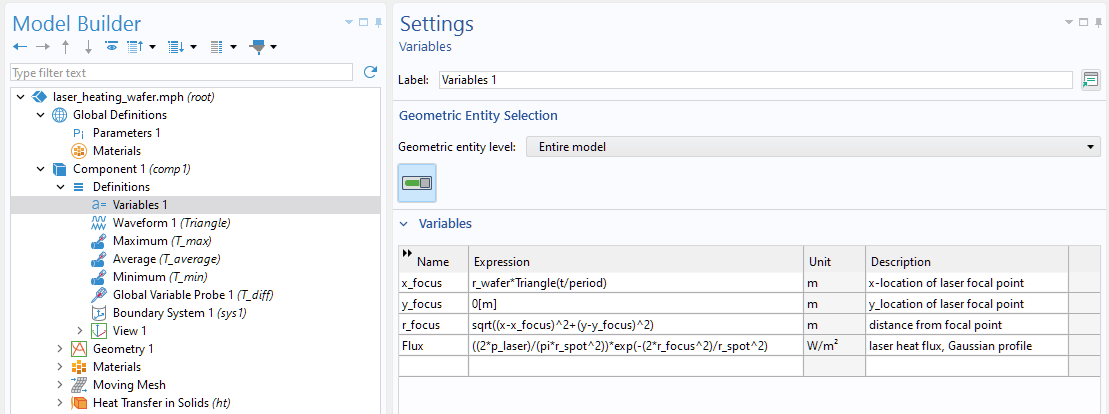
Task: Collapse the Variables section
Action: pos(405,224)
